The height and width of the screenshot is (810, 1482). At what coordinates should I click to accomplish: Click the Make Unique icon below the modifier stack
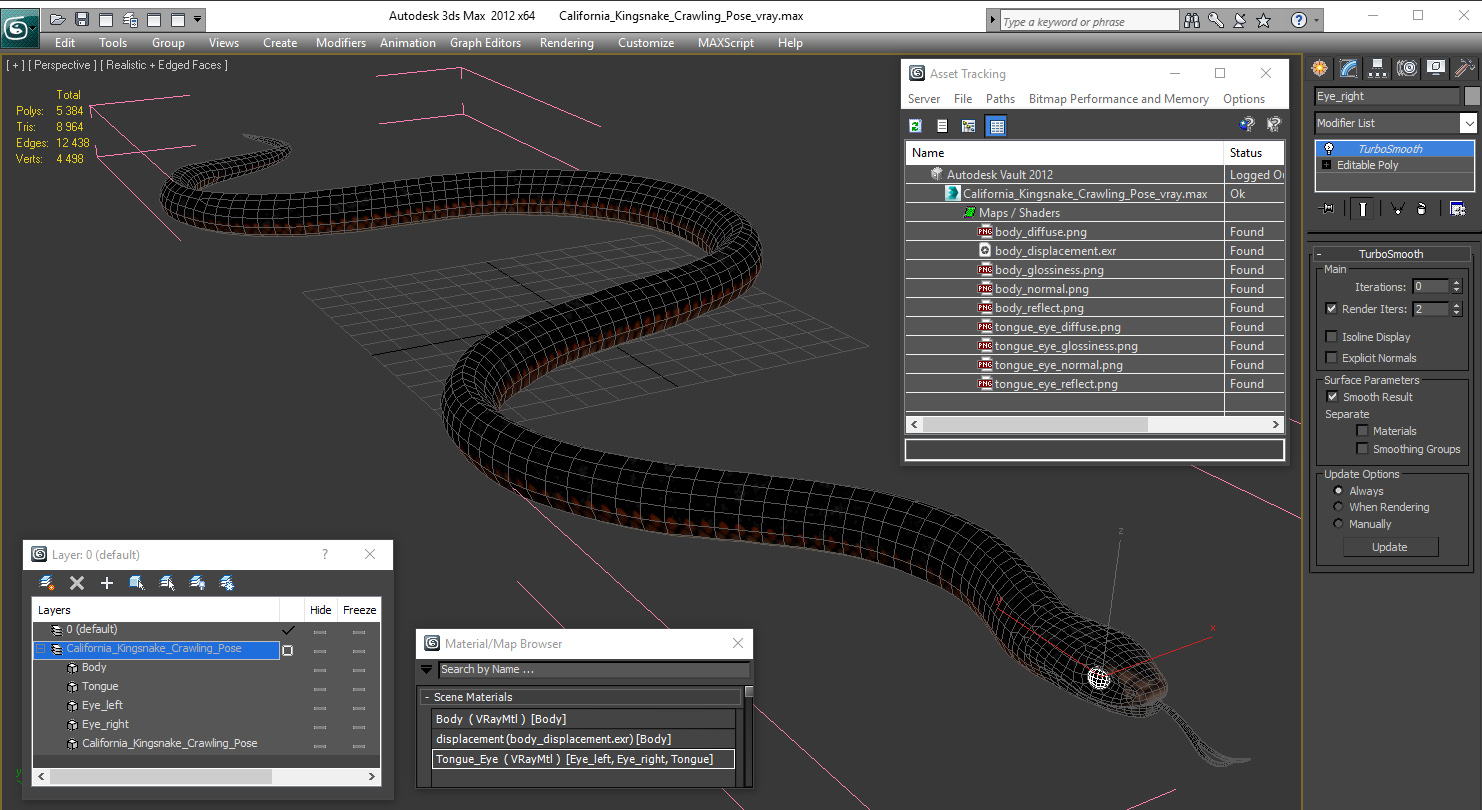1396,208
